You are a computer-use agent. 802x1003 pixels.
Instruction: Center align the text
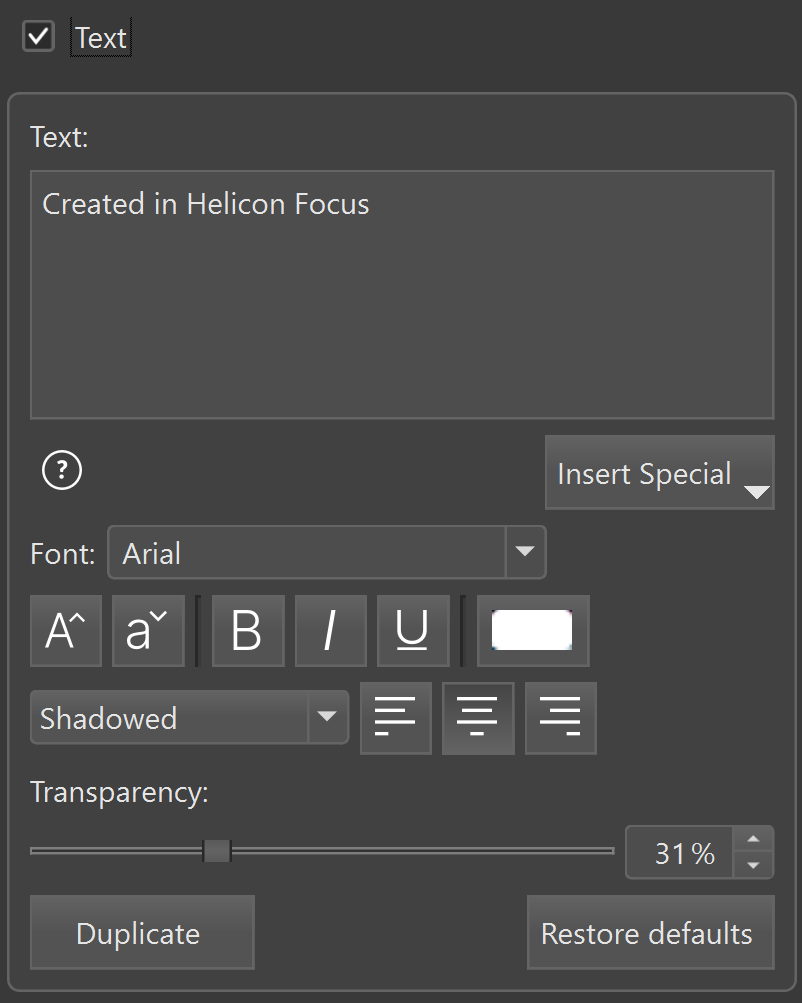[x=478, y=718]
